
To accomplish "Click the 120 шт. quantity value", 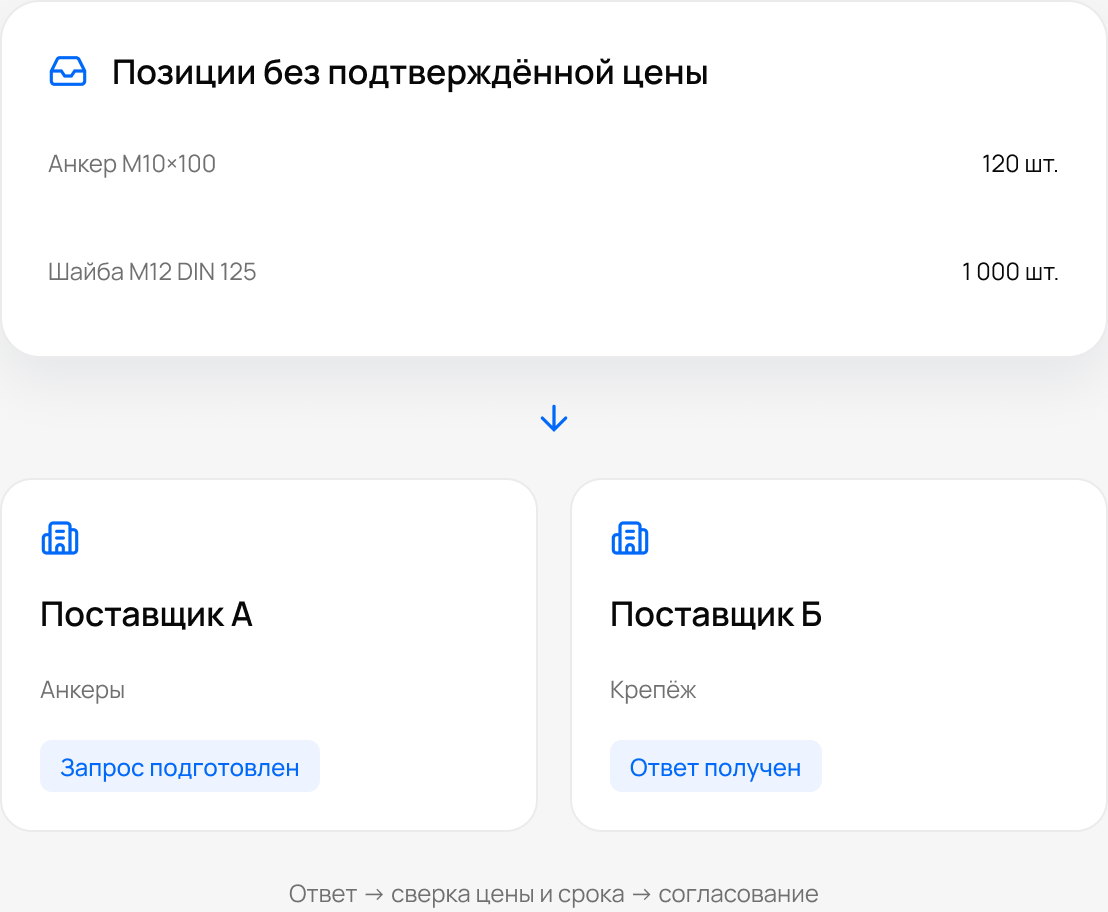I will coord(1020,164).
